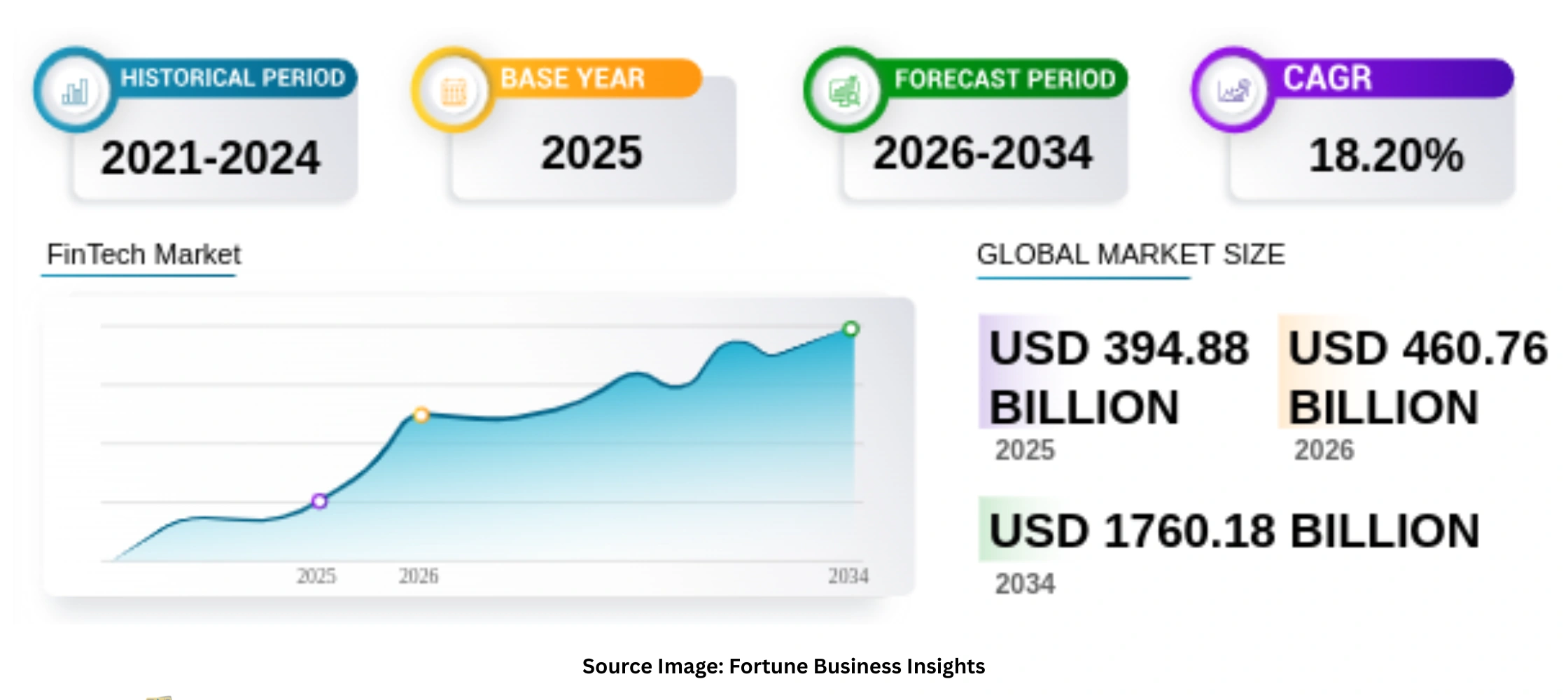Click the USD 394.88 Billion value
Viewport: 1568px width, 700px height.
1119,377
